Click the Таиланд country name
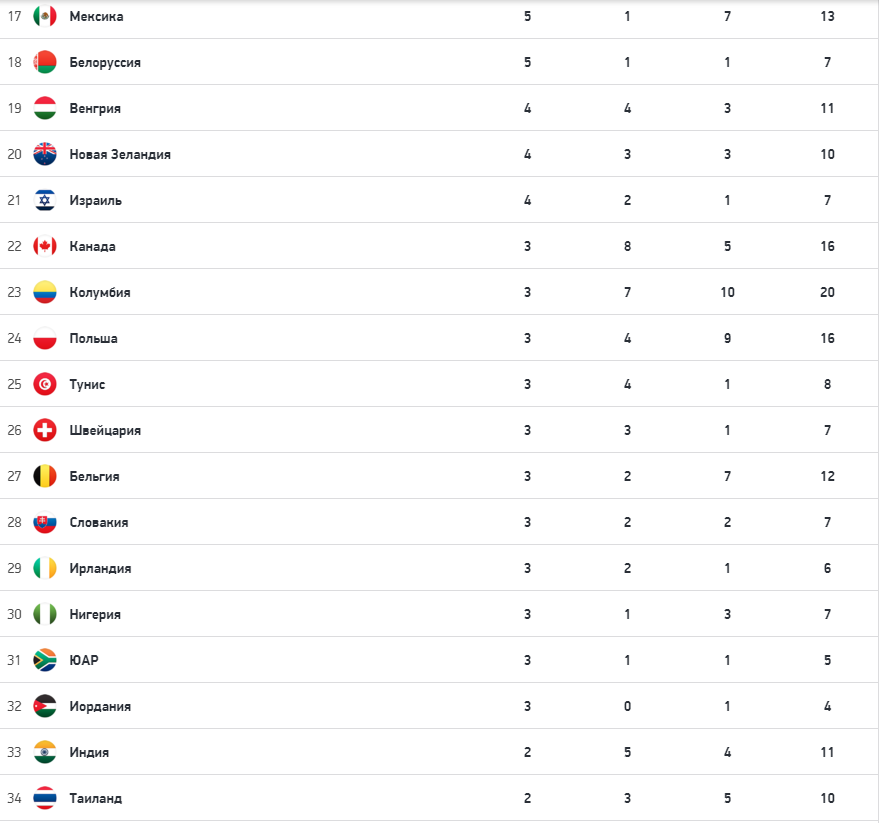This screenshot has width=879, height=823. (95, 798)
